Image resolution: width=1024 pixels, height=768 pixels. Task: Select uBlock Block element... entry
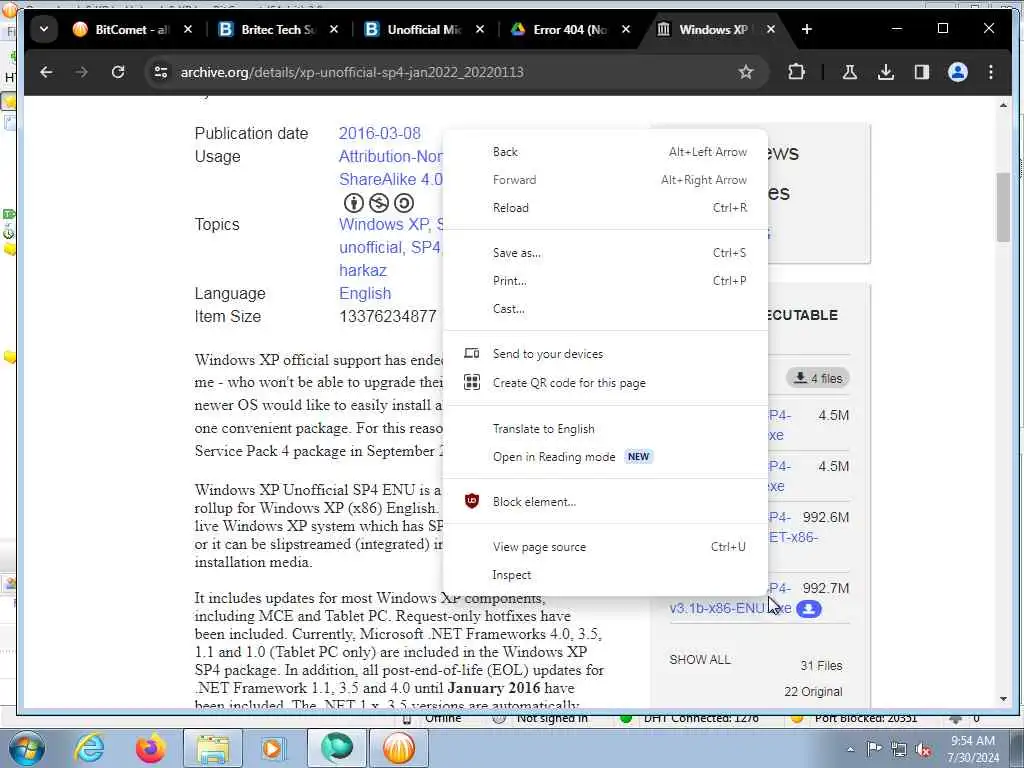click(605, 502)
